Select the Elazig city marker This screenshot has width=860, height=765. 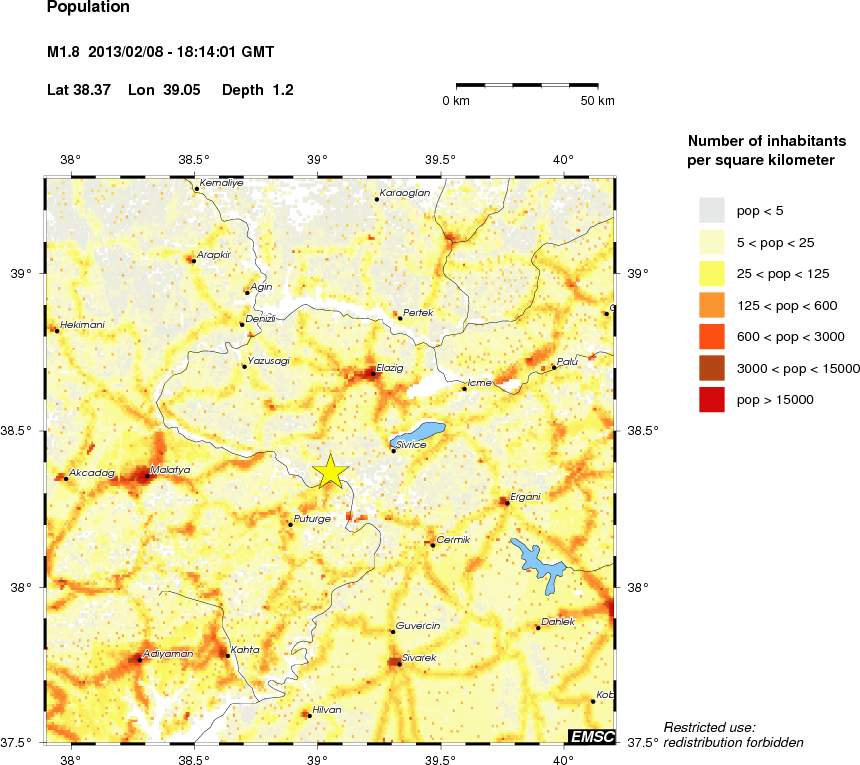(x=373, y=374)
